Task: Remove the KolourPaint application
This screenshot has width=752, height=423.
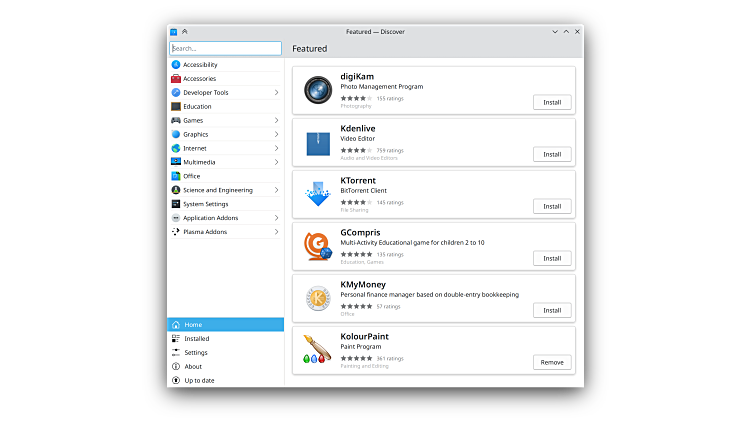Action: (552, 362)
